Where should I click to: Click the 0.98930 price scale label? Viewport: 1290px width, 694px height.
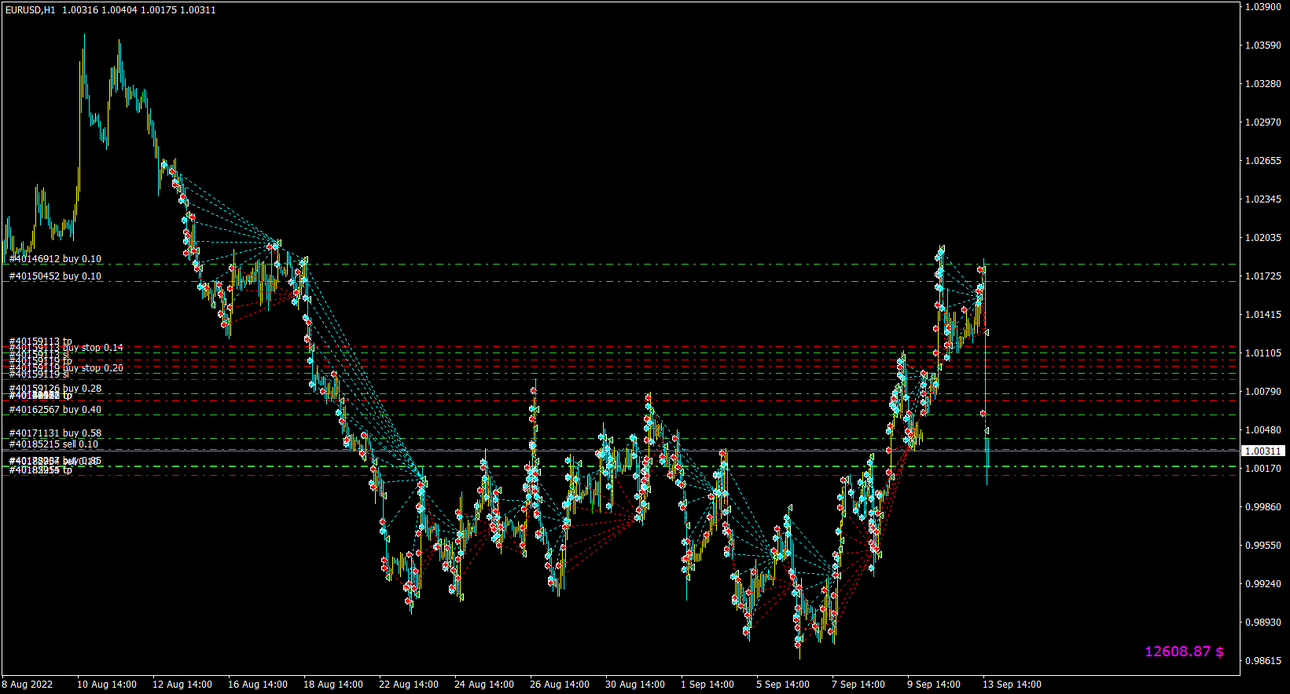[1263, 623]
